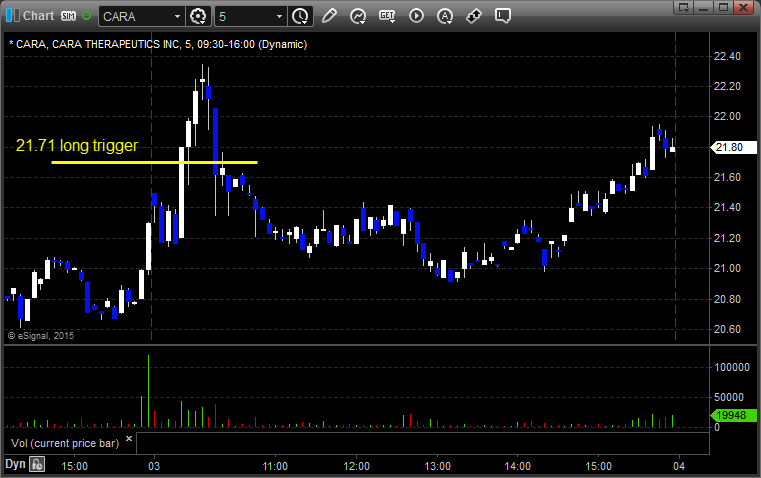Click the bar replay play icon
The height and width of the screenshot is (478, 761).
coord(416,16)
